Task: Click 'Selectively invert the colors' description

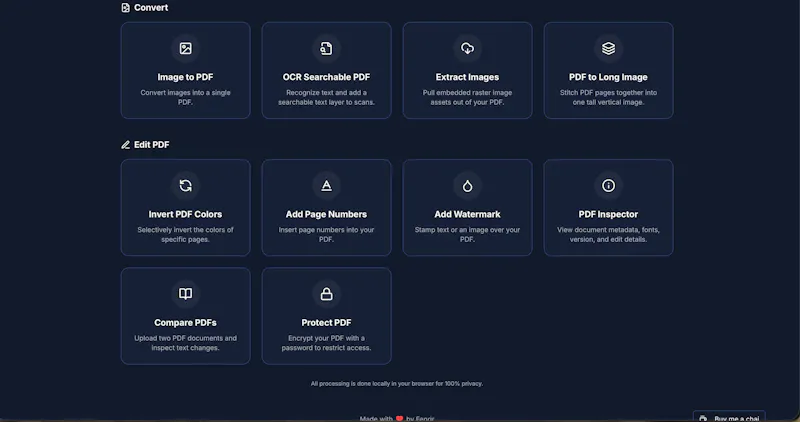Action: [x=185, y=235]
